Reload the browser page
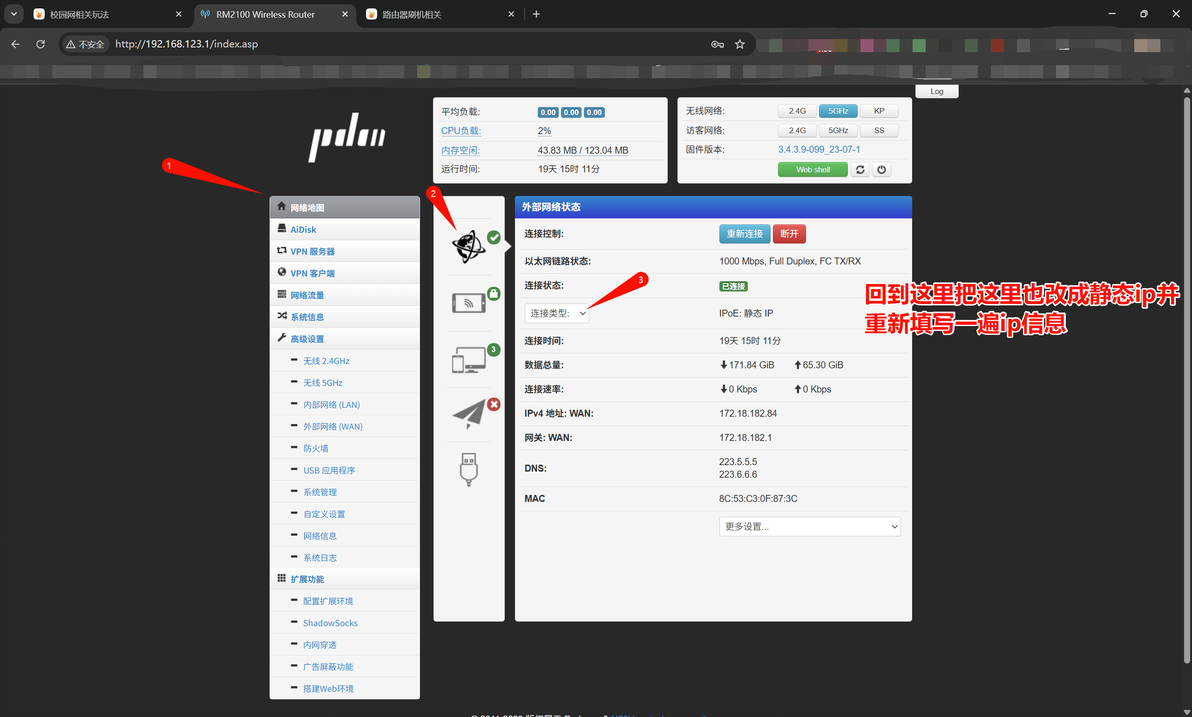Image resolution: width=1192 pixels, height=717 pixels. pyautogui.click(x=40, y=44)
